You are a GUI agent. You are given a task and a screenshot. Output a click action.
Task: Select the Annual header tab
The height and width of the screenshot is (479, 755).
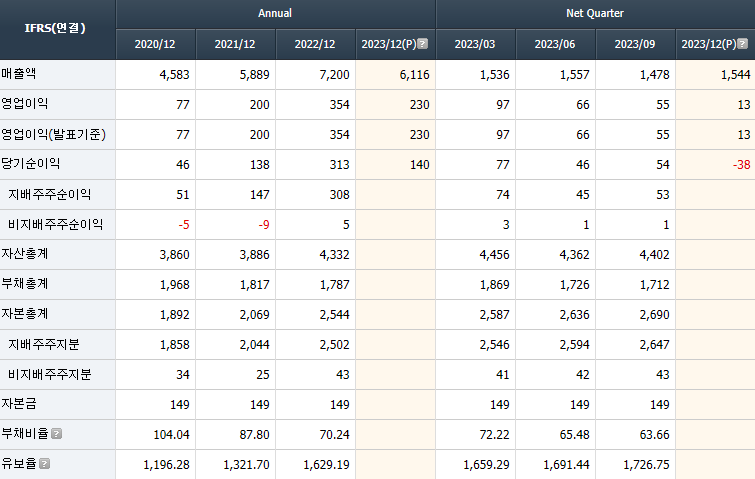pyautogui.click(x=275, y=14)
